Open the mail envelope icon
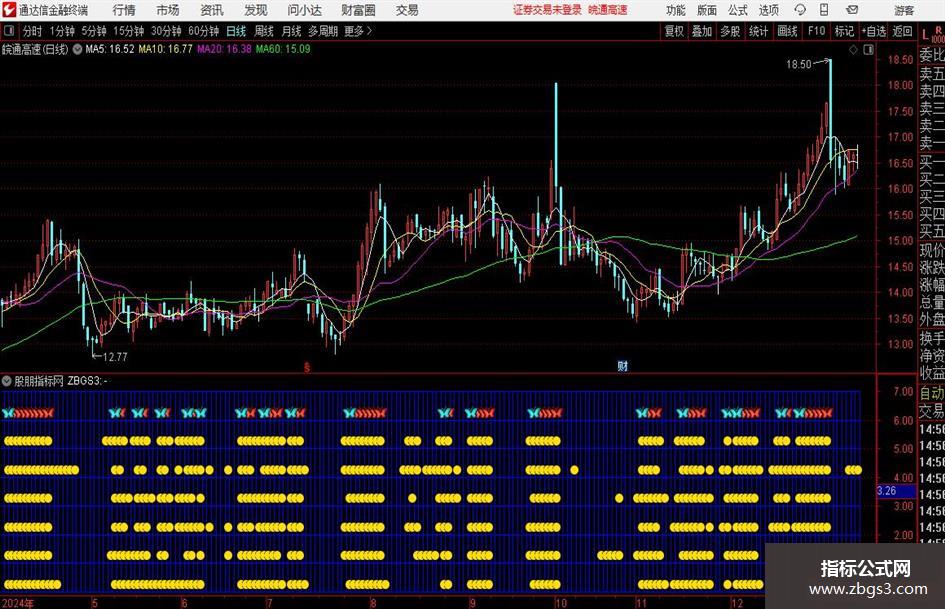Screen dimensions: 945x609 pyautogui.click(x=852, y=10)
